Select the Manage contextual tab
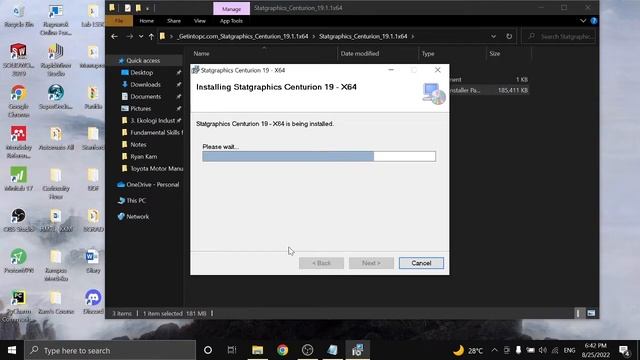The height and width of the screenshot is (360, 640). coord(231,9)
